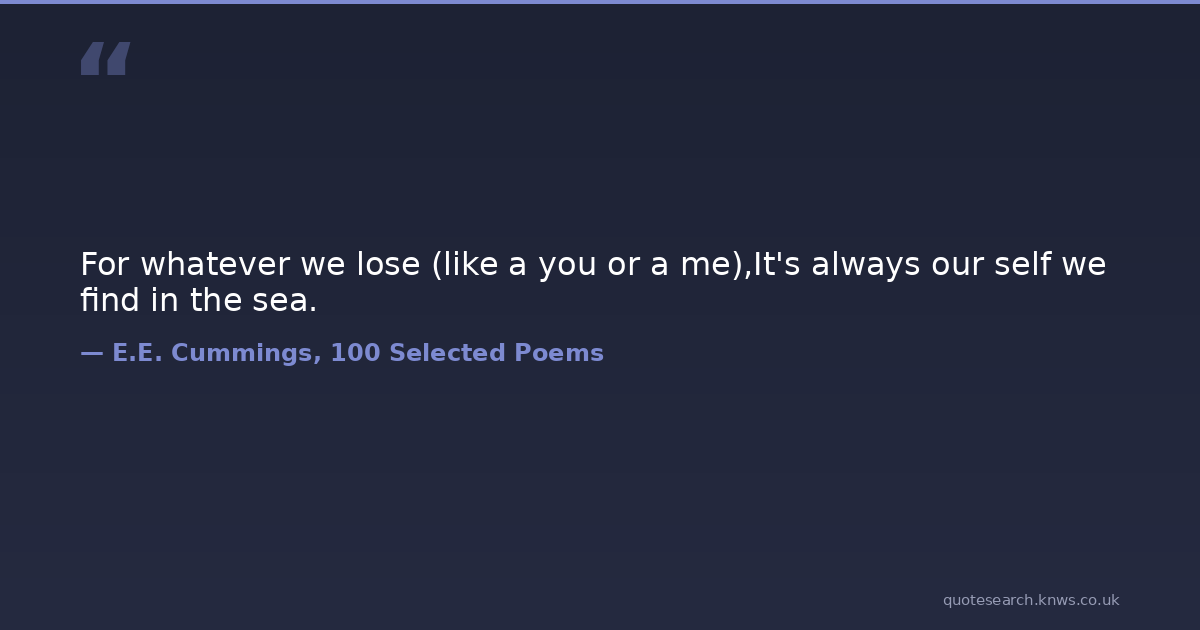Click the word "lose" in the quote
Image resolution: width=1200 pixels, height=630 pixels.
(389, 265)
